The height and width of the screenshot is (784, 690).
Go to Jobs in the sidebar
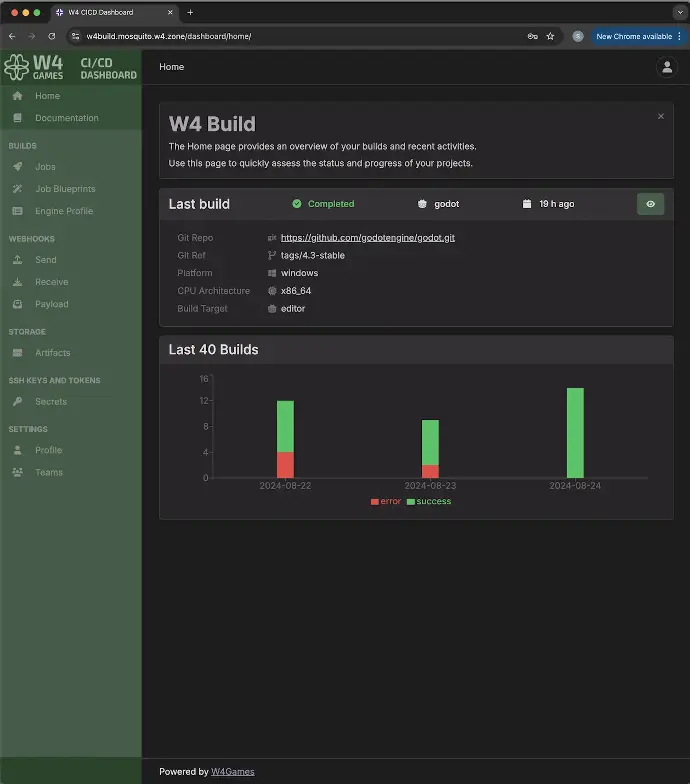click(45, 166)
